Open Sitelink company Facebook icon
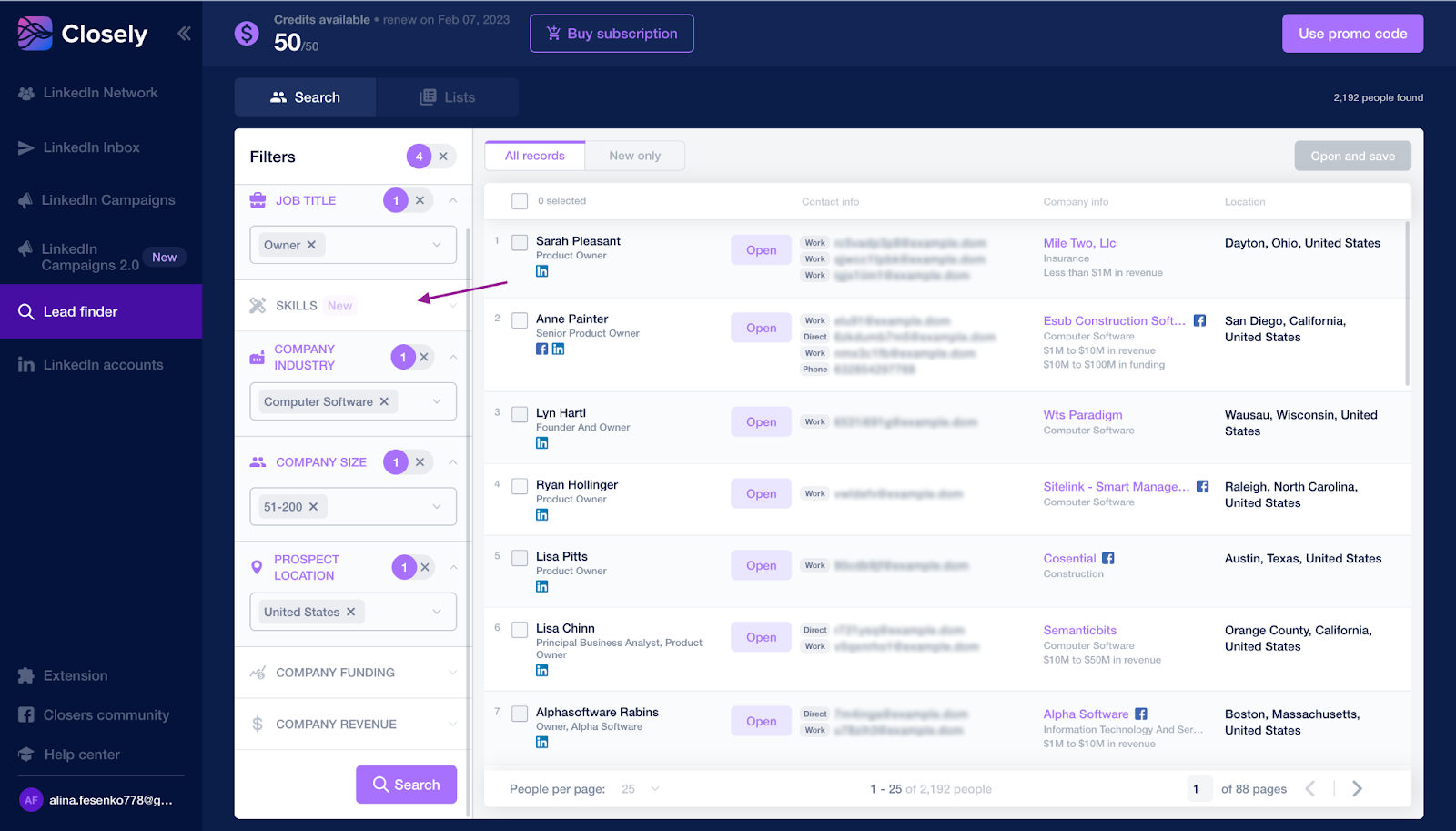Screen dimensions: 1456x831 tap(1203, 487)
